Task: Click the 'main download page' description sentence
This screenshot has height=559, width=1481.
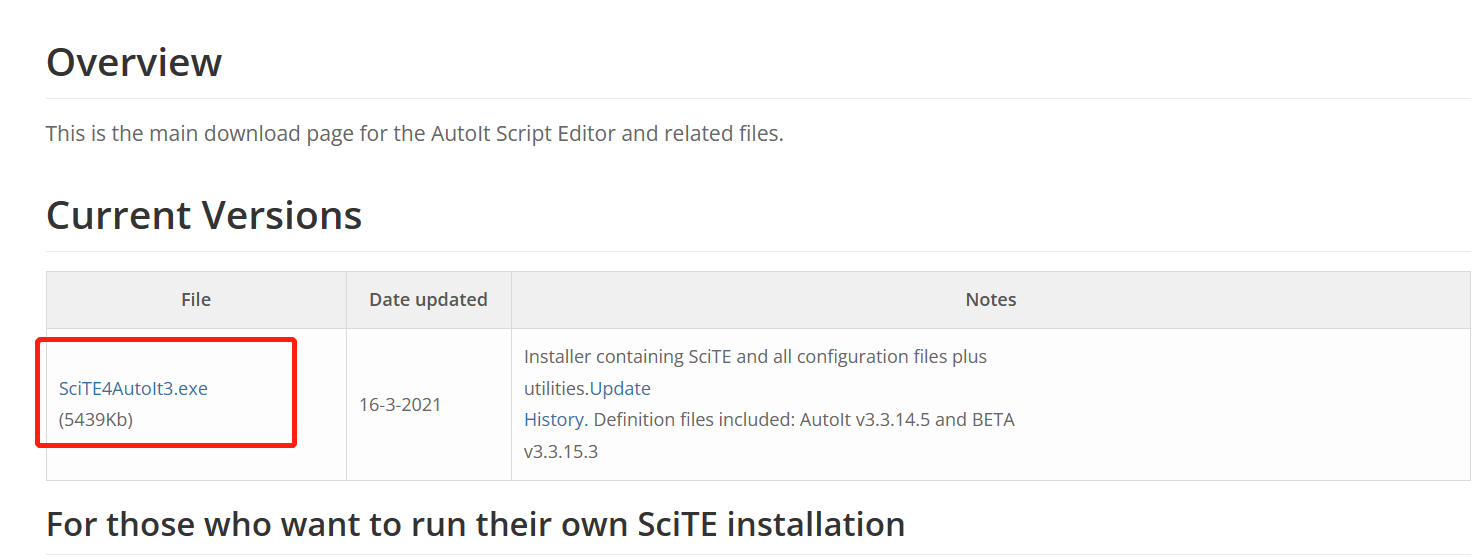Action: 414,133
